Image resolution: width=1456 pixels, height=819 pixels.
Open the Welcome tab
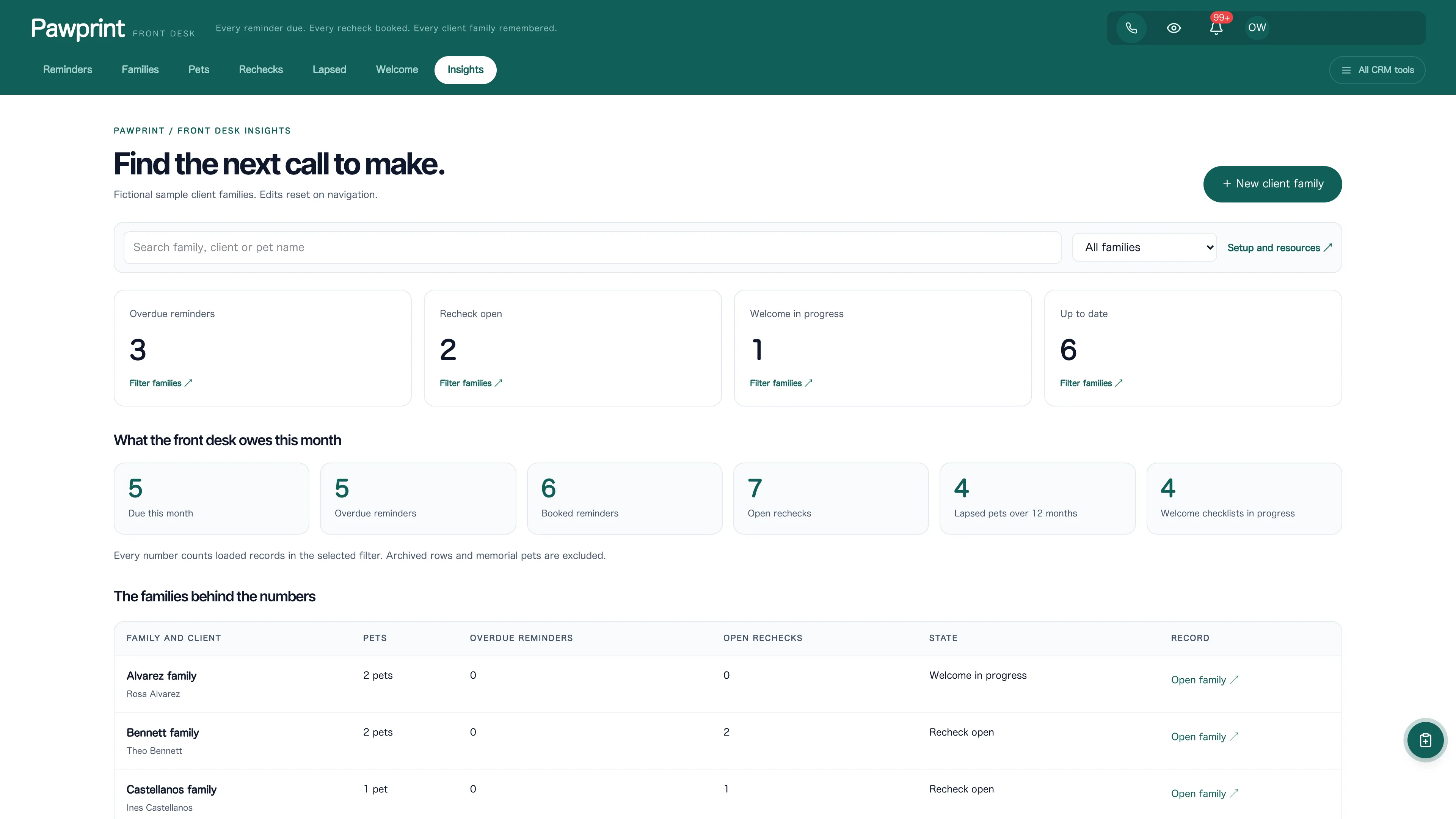(x=397, y=69)
